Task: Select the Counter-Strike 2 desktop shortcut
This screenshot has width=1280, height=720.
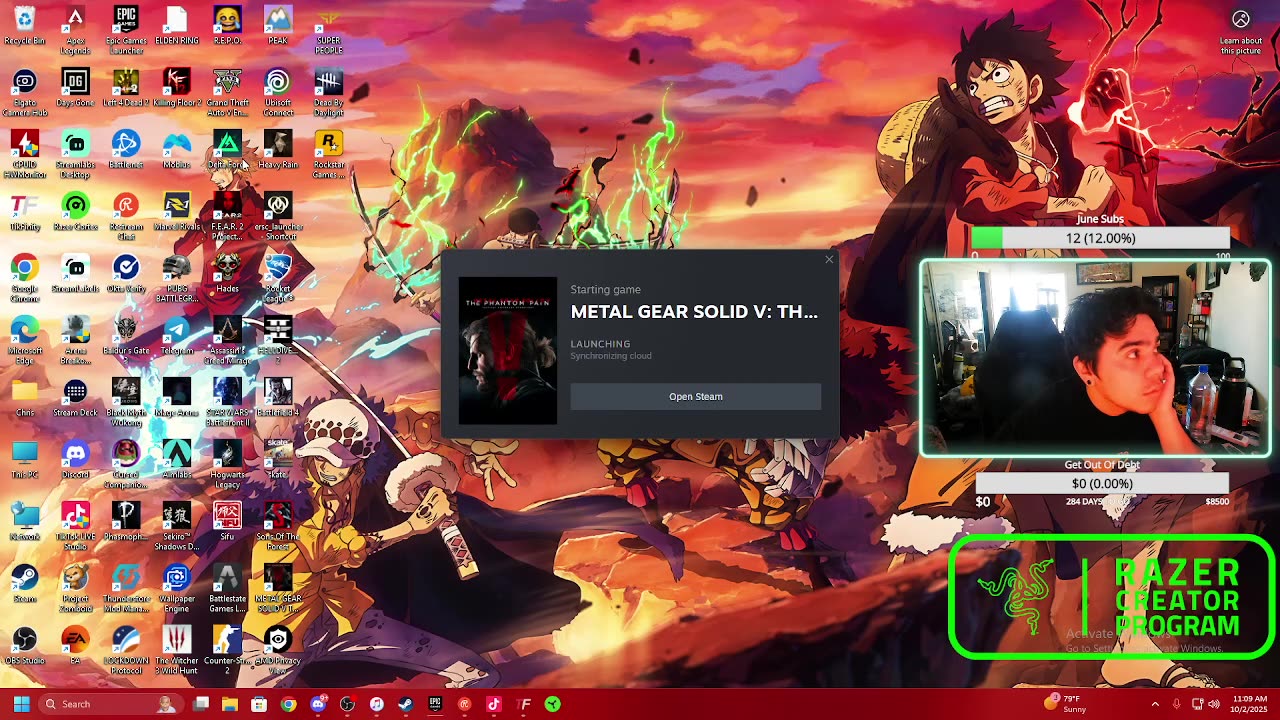Action: pos(227,651)
